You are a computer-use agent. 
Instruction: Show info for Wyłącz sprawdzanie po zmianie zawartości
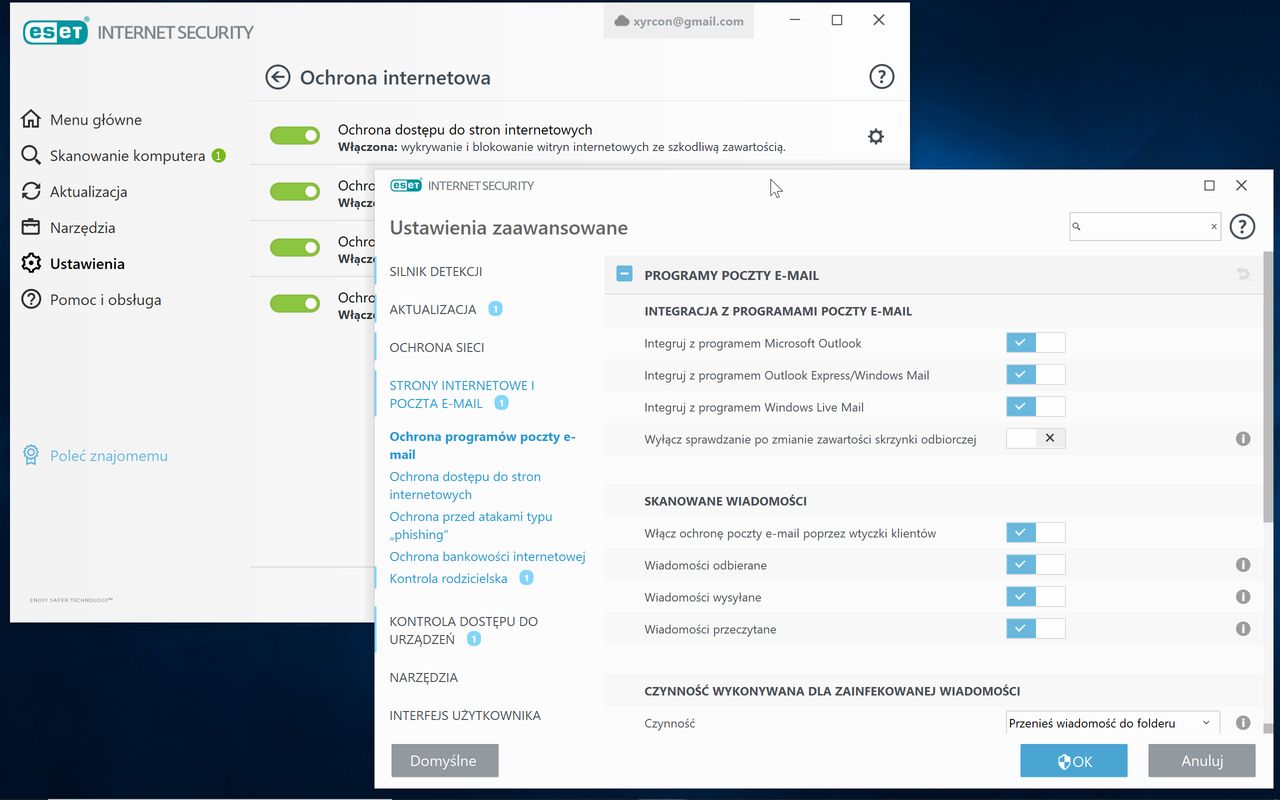point(1243,438)
